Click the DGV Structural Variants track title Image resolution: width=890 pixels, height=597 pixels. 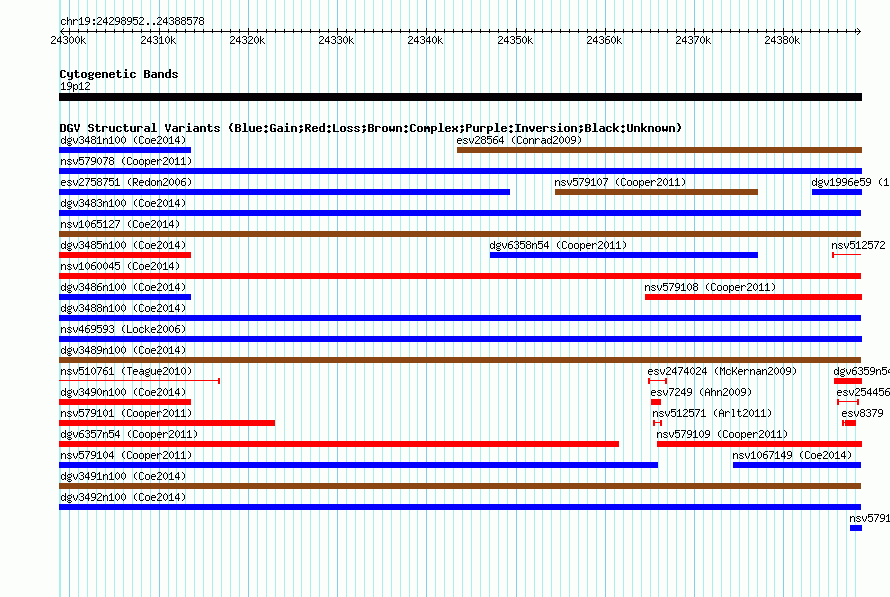click(371, 128)
